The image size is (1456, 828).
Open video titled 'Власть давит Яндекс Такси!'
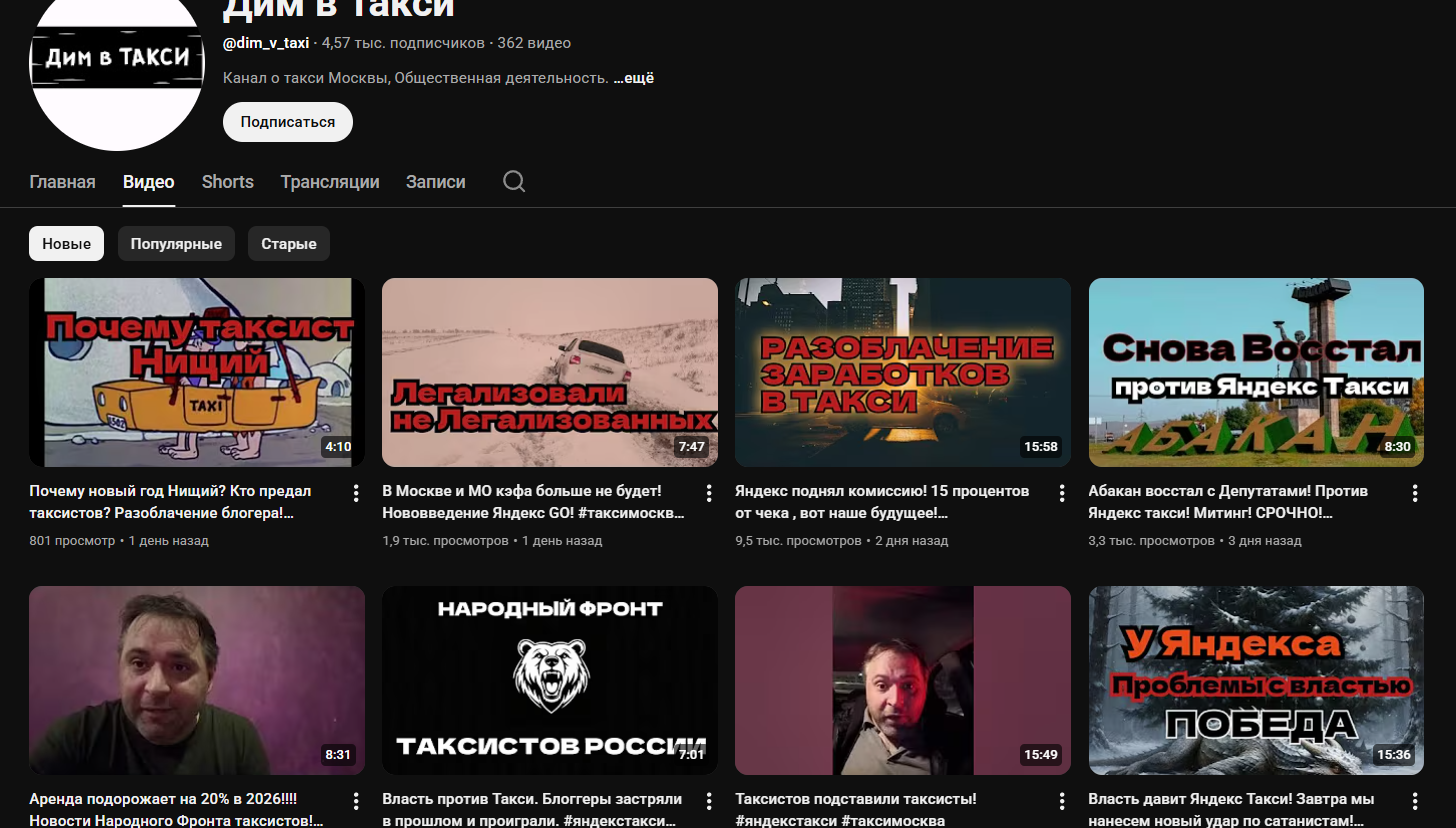click(1231, 809)
